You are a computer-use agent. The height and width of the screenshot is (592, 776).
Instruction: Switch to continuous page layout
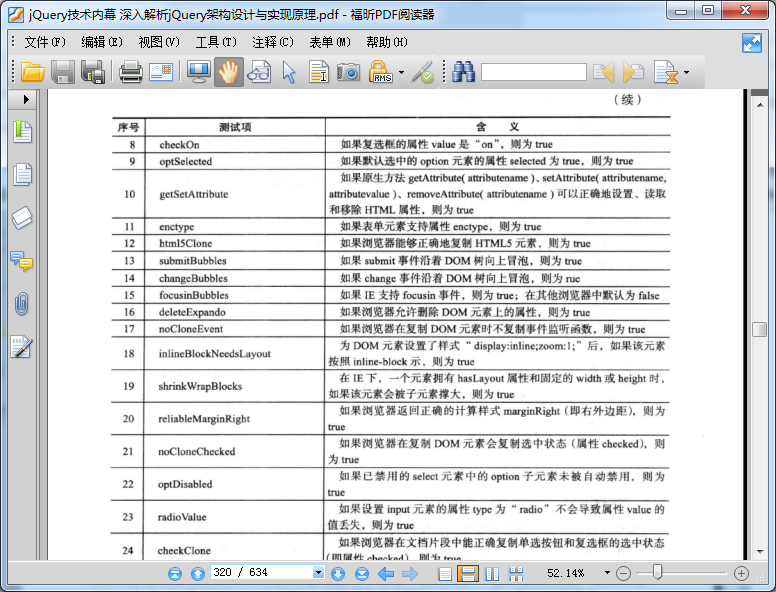coord(468,574)
